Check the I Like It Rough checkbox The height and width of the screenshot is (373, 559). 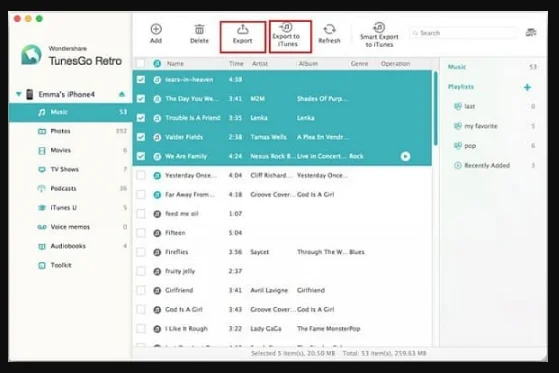pyautogui.click(x=141, y=329)
